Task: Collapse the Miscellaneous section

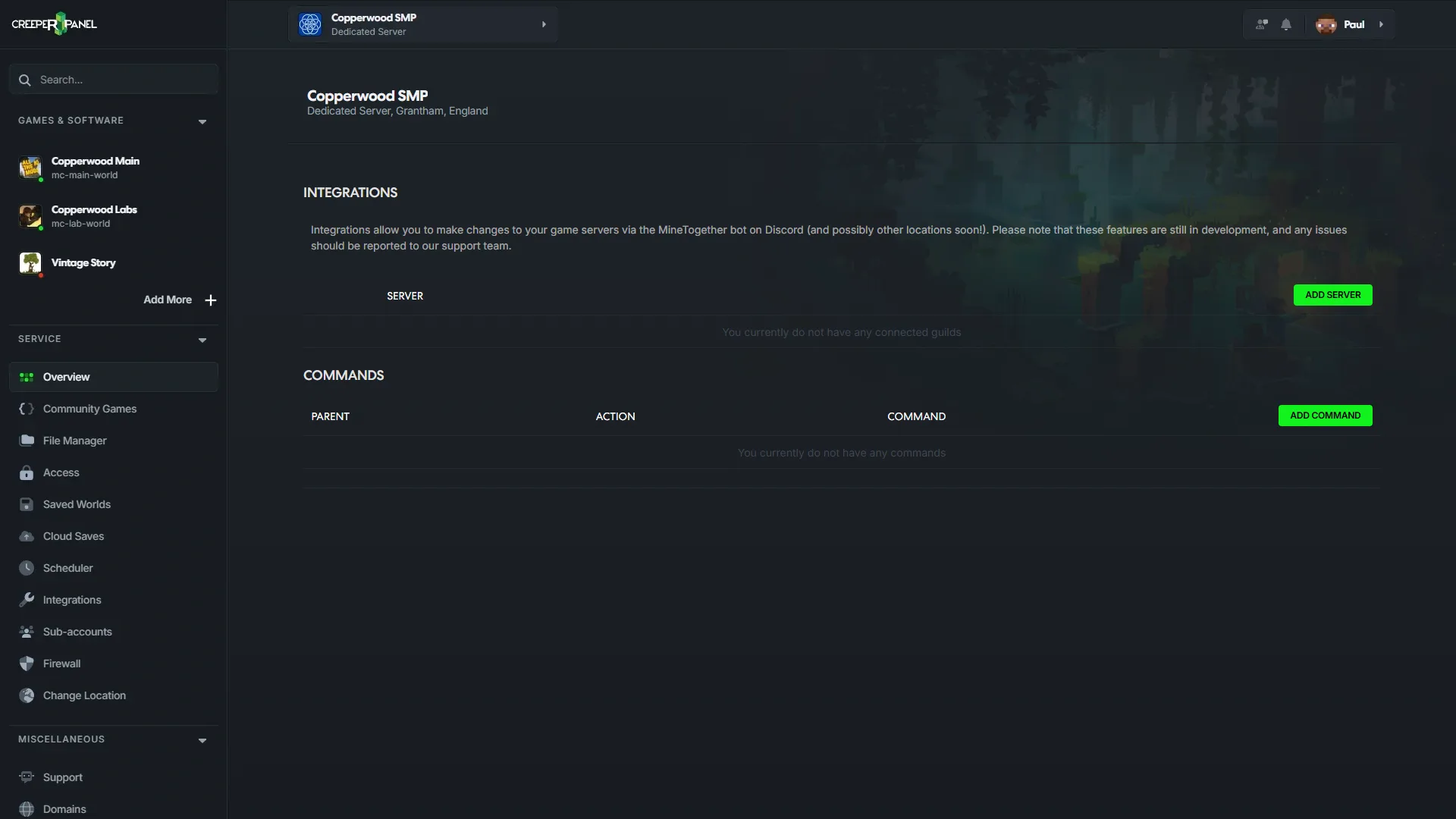Action: (202, 740)
